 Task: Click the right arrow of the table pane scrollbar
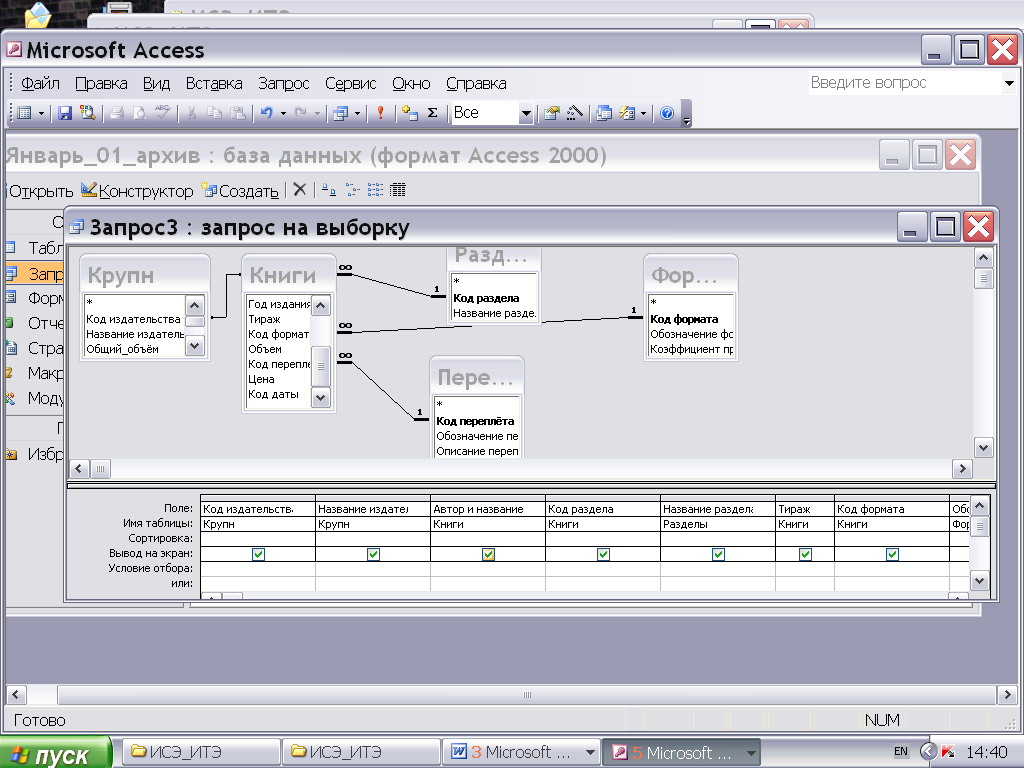tap(962, 468)
